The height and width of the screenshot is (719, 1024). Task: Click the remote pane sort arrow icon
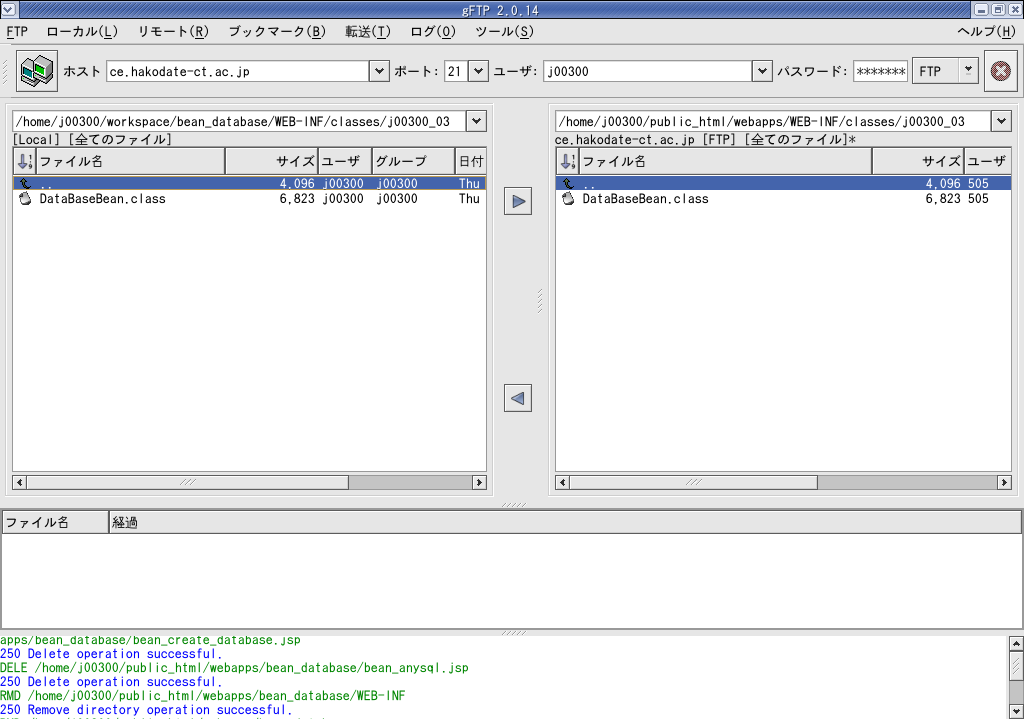568,161
